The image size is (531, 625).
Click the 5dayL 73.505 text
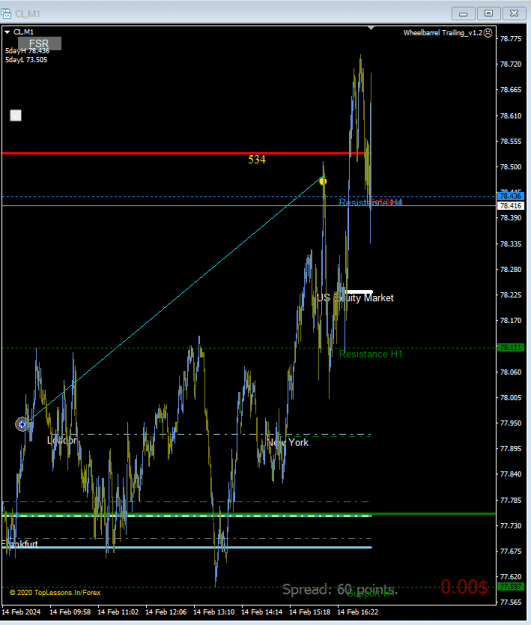point(26,60)
